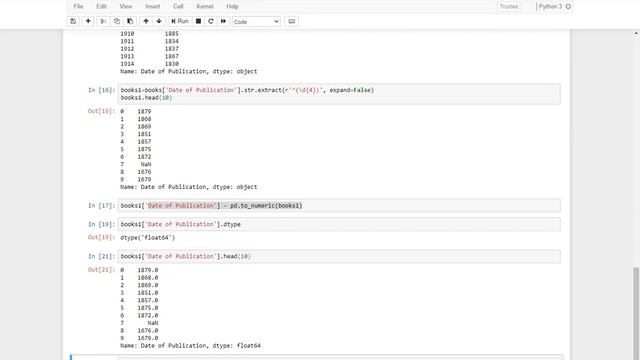Screen dimensions: 640x360
Task: Open the Cell menu
Action: pyautogui.click(x=178, y=7)
